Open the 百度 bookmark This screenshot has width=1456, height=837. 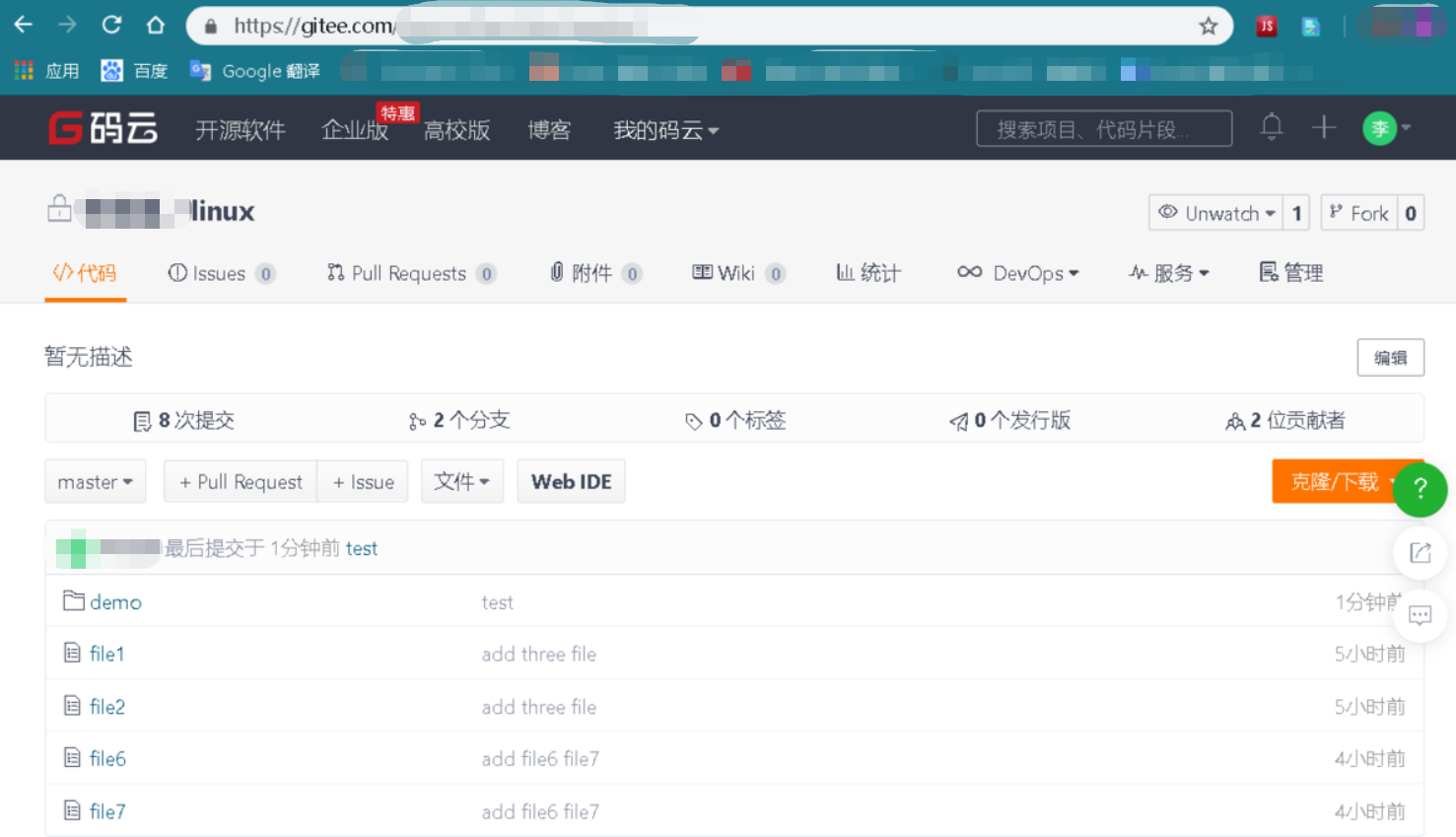click(135, 71)
